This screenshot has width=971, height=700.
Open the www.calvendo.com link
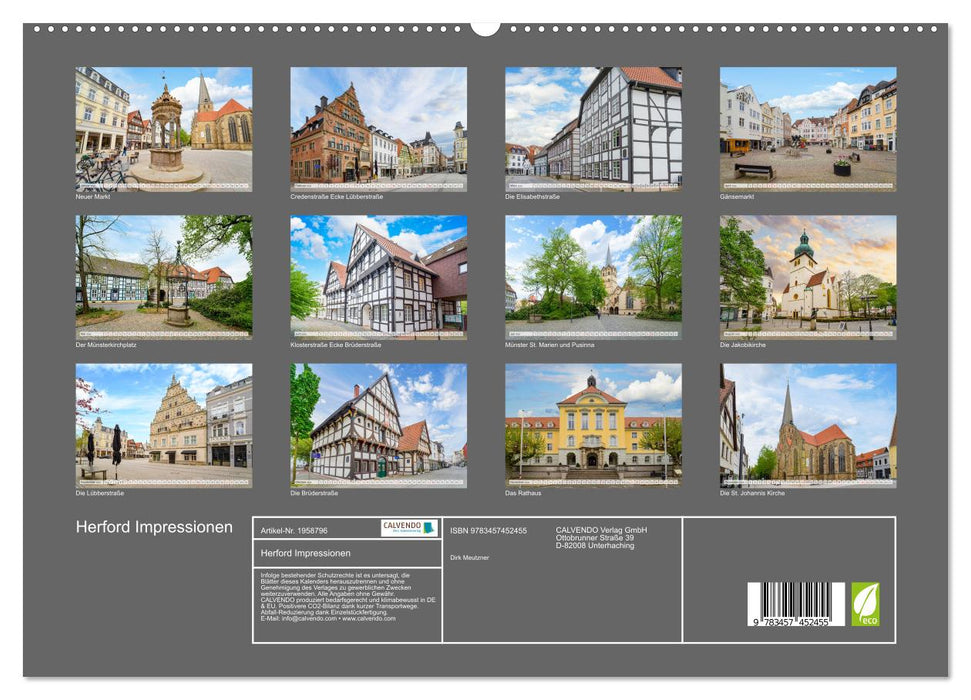(370, 618)
